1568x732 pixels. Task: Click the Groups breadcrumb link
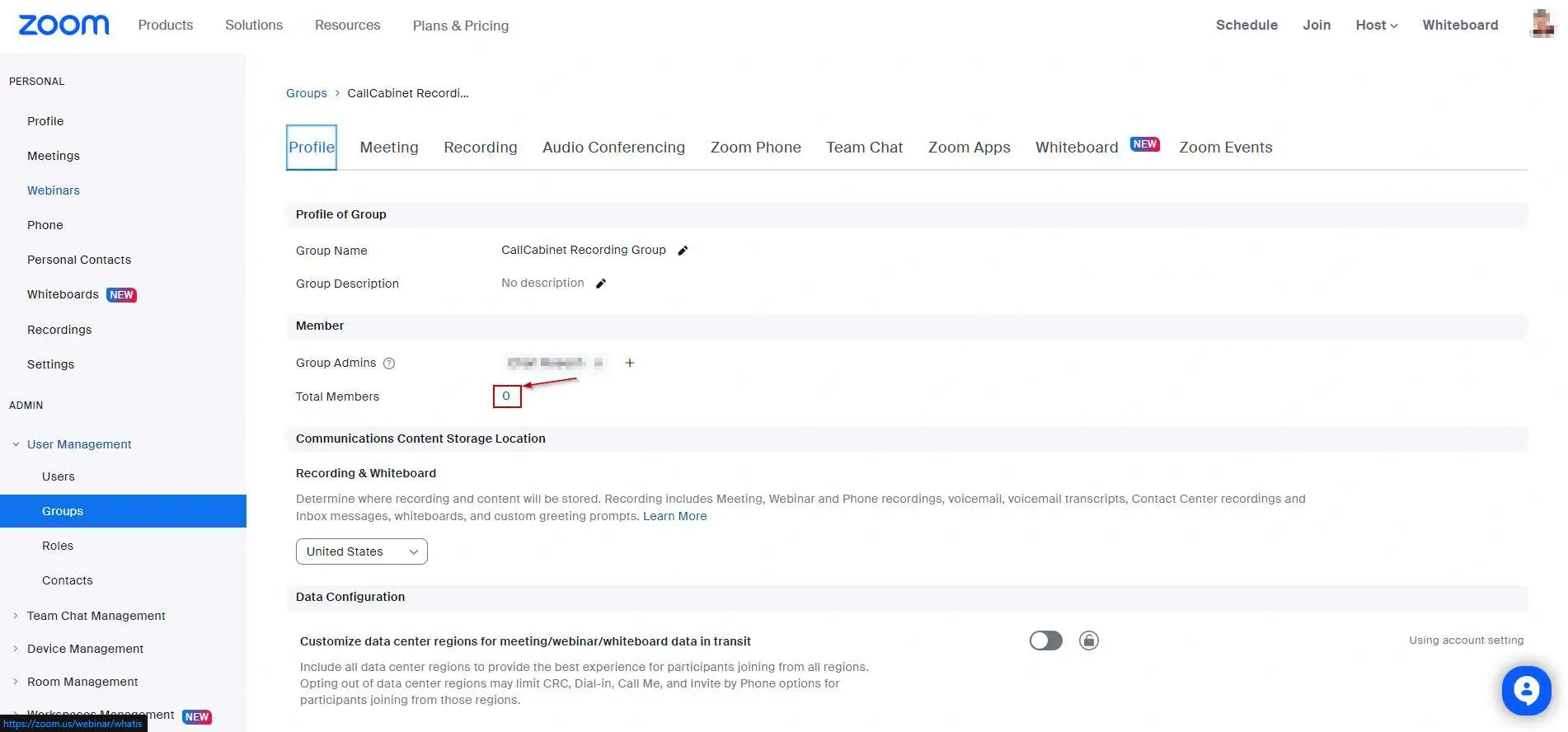coord(307,93)
